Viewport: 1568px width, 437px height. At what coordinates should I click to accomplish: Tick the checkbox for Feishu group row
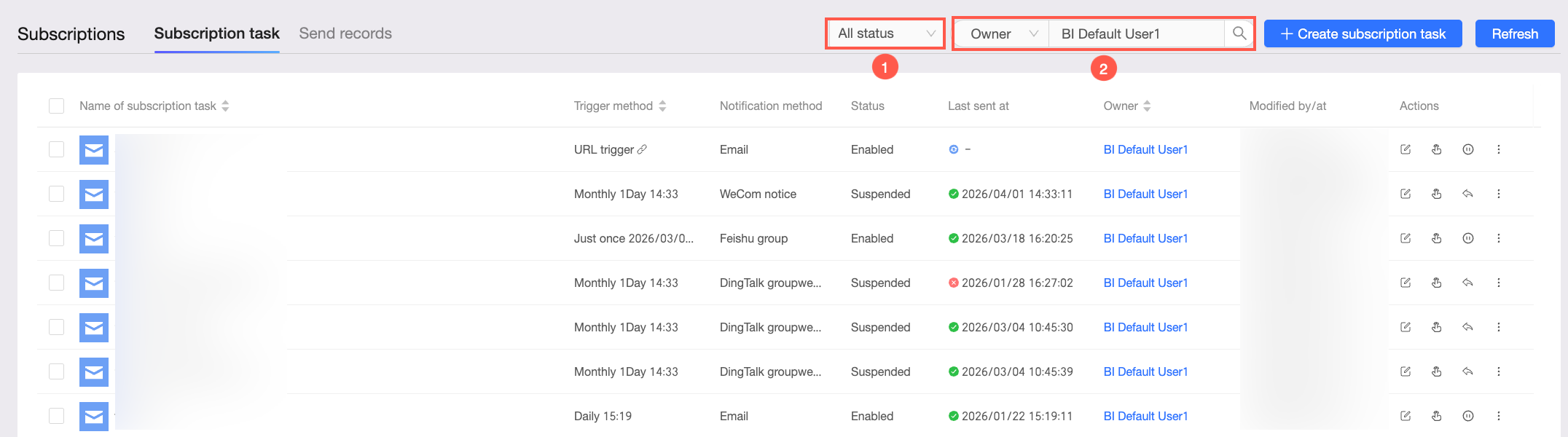coord(57,238)
